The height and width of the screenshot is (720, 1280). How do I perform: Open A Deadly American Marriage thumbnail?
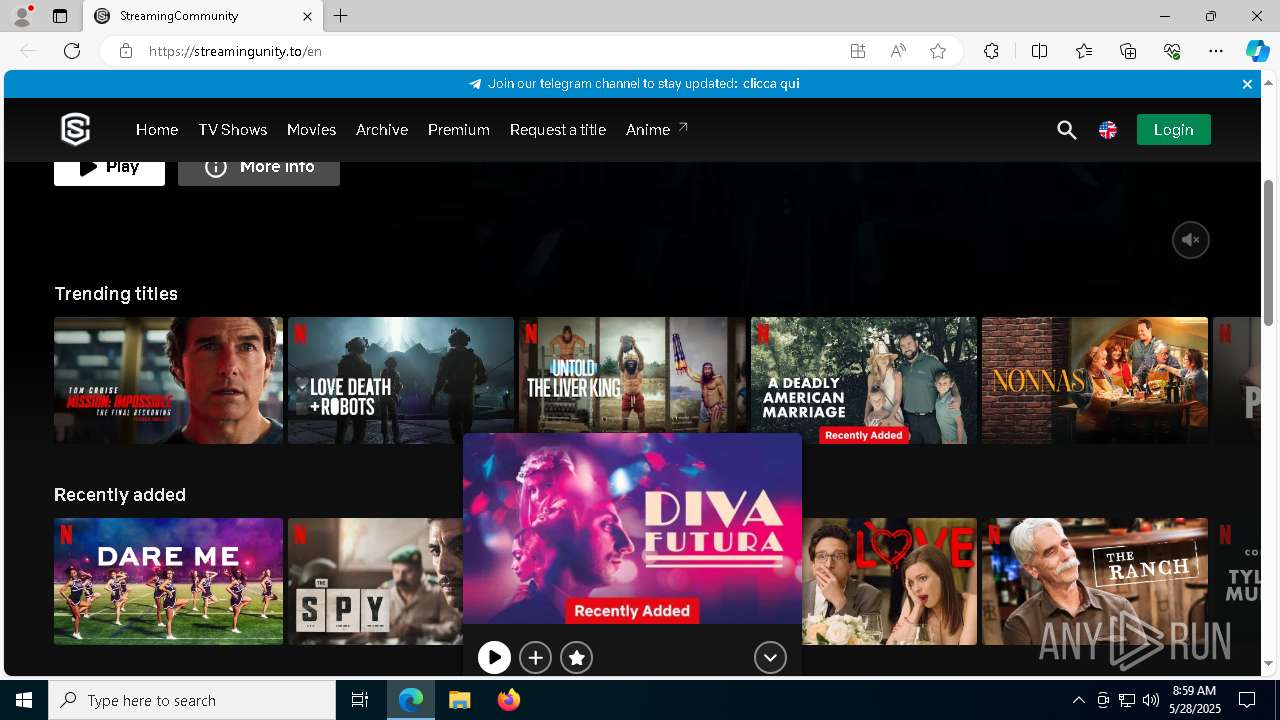pos(864,380)
